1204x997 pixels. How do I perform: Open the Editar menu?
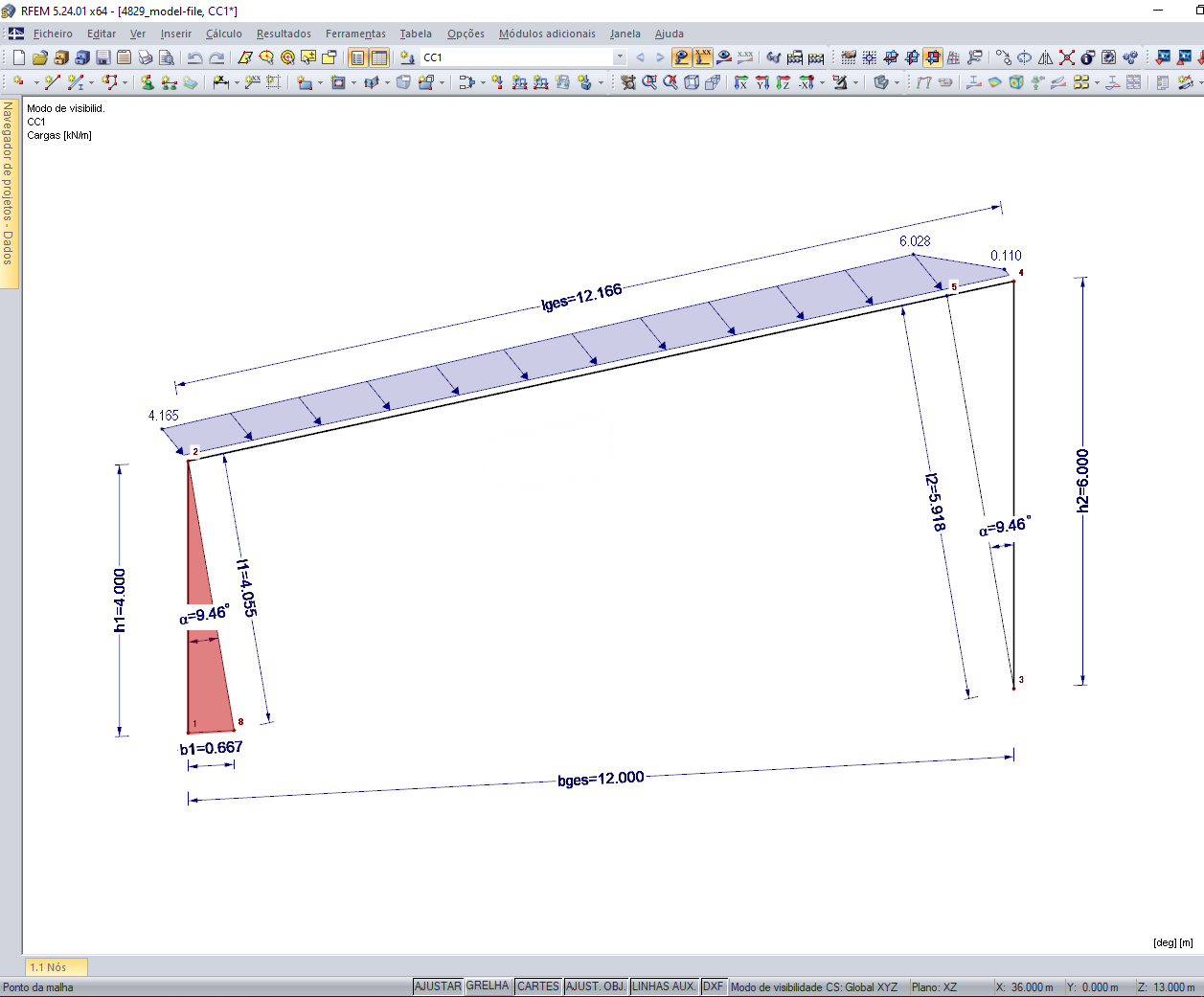point(102,34)
